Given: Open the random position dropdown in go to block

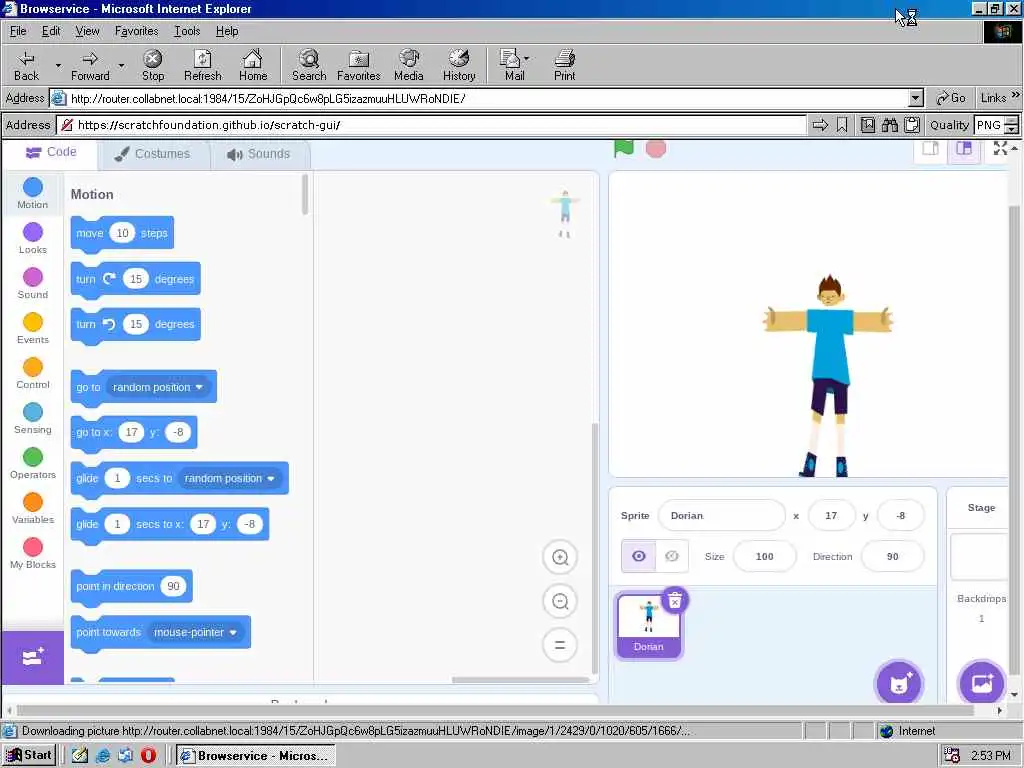Looking at the screenshot, I should click(157, 387).
